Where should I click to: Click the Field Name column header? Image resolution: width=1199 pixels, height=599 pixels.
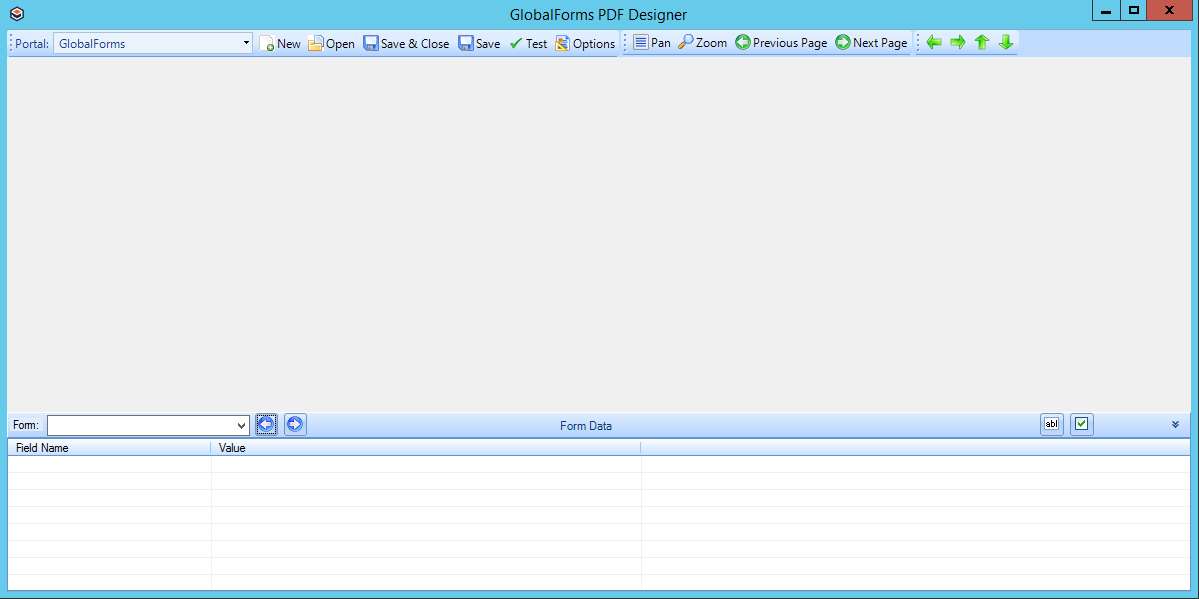point(42,447)
